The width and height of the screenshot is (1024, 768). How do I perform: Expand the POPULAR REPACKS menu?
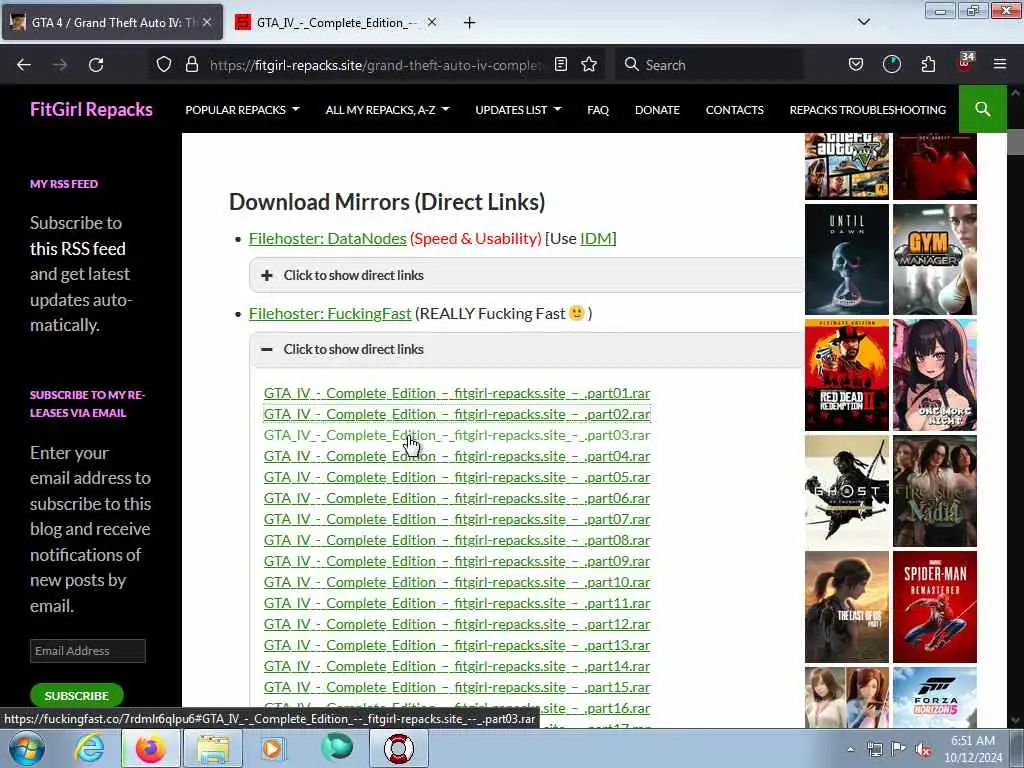point(242,110)
